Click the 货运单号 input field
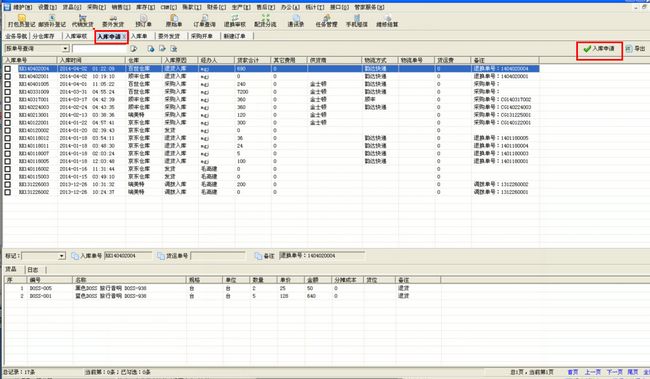Screen dimensions: 650x379 218,256
